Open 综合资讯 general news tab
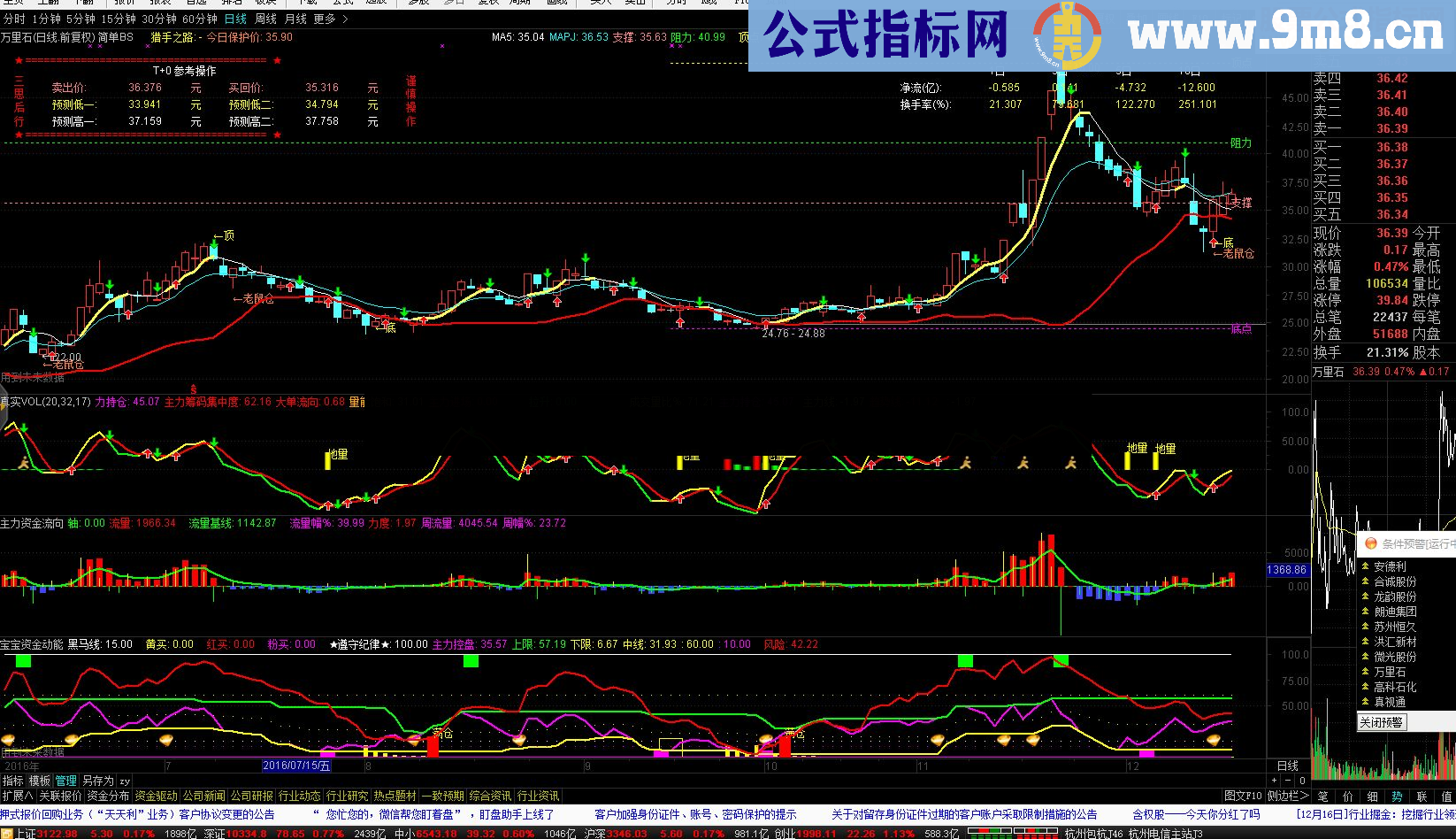Image resolution: width=1456 pixels, height=839 pixels. point(491,796)
